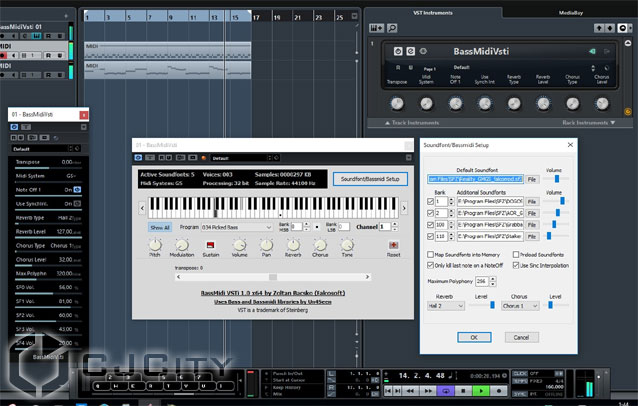The width and height of the screenshot is (638, 406).
Task: Click the Rewind button in the transport
Action: pyautogui.click(x=411, y=391)
